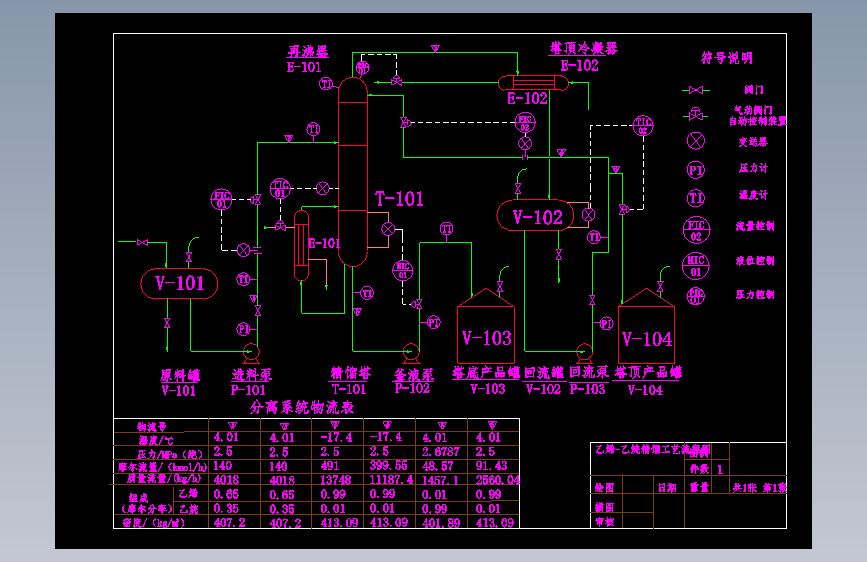The image size is (867, 562).
Task: Select the 塔底产品罐 label
Action: [x=486, y=373]
